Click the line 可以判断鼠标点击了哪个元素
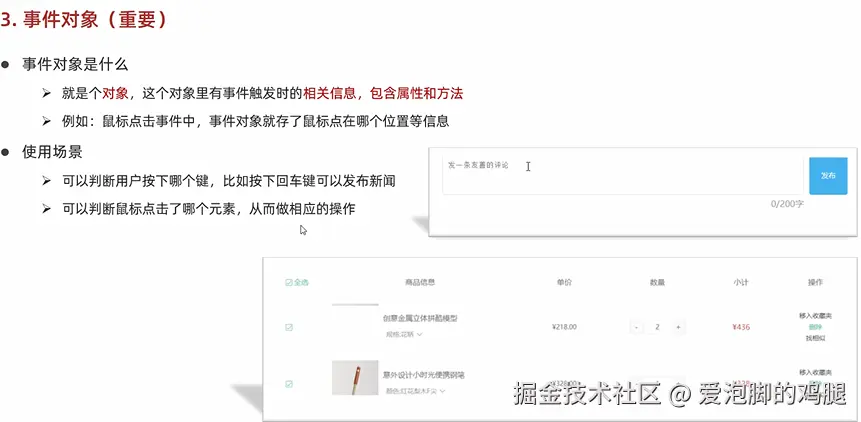This screenshot has width=861, height=422. [x=209, y=209]
